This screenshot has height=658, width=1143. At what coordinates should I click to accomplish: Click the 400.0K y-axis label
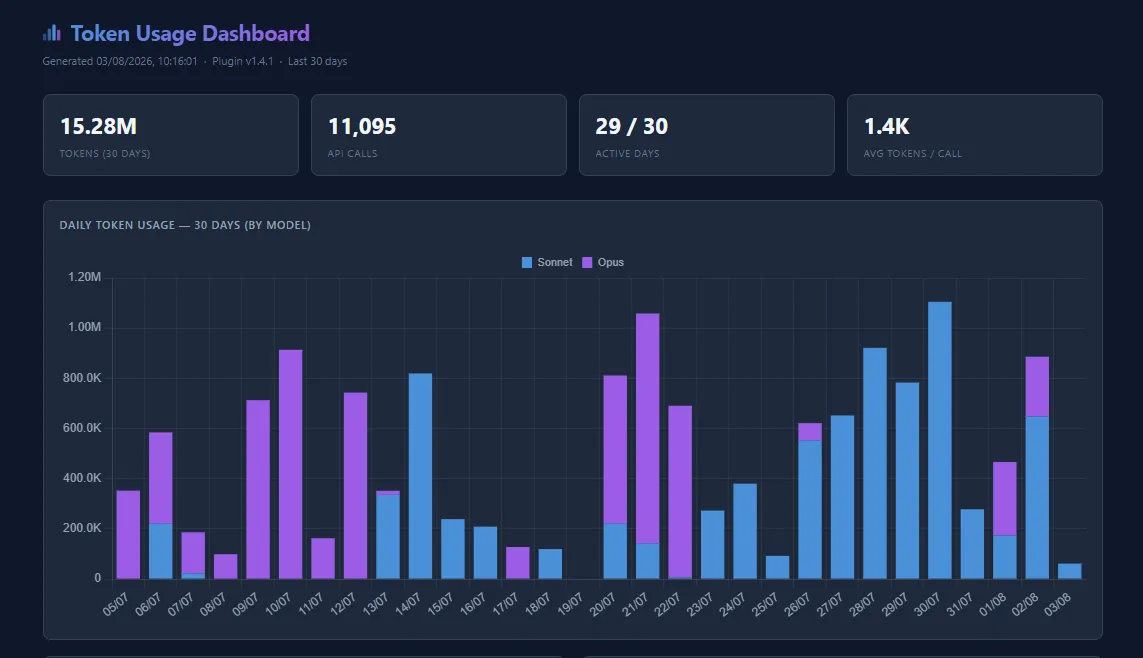[x=82, y=478]
